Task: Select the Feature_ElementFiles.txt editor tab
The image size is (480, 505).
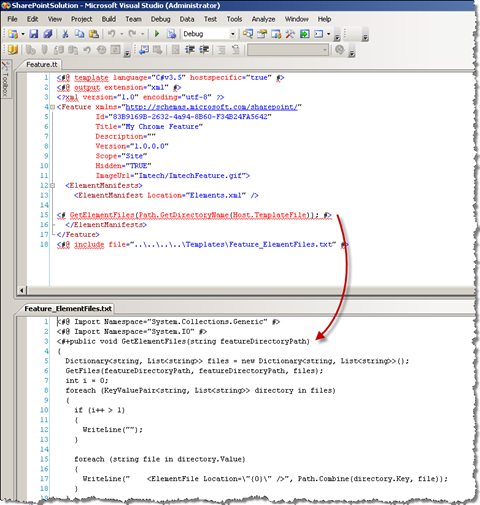Action: pos(68,309)
